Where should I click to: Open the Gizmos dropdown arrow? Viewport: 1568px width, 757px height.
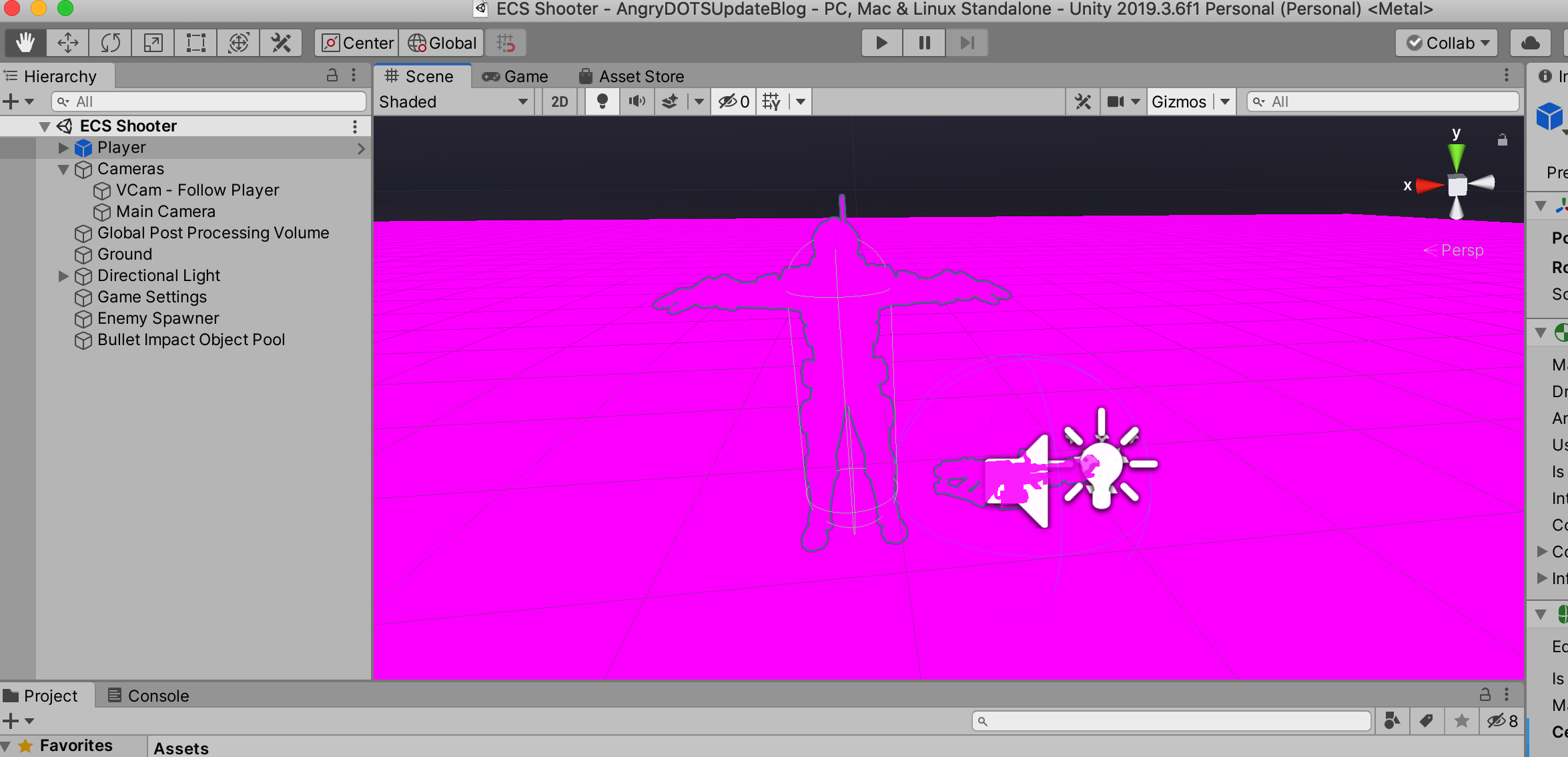(x=1225, y=102)
